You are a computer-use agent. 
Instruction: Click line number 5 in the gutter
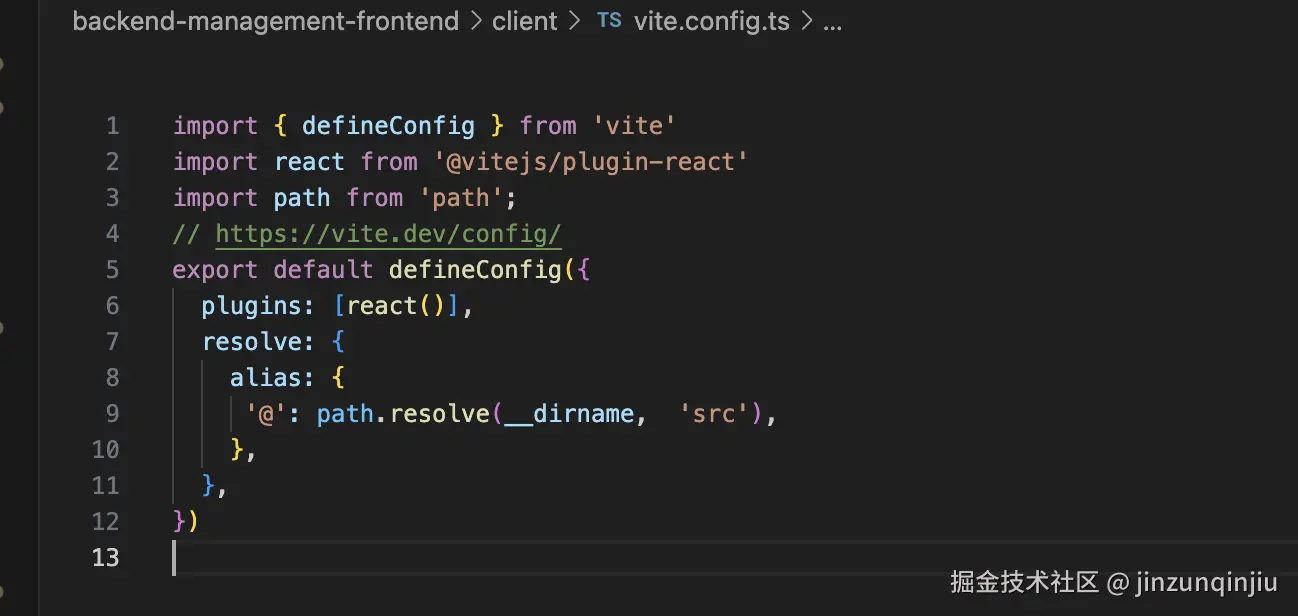coord(112,270)
